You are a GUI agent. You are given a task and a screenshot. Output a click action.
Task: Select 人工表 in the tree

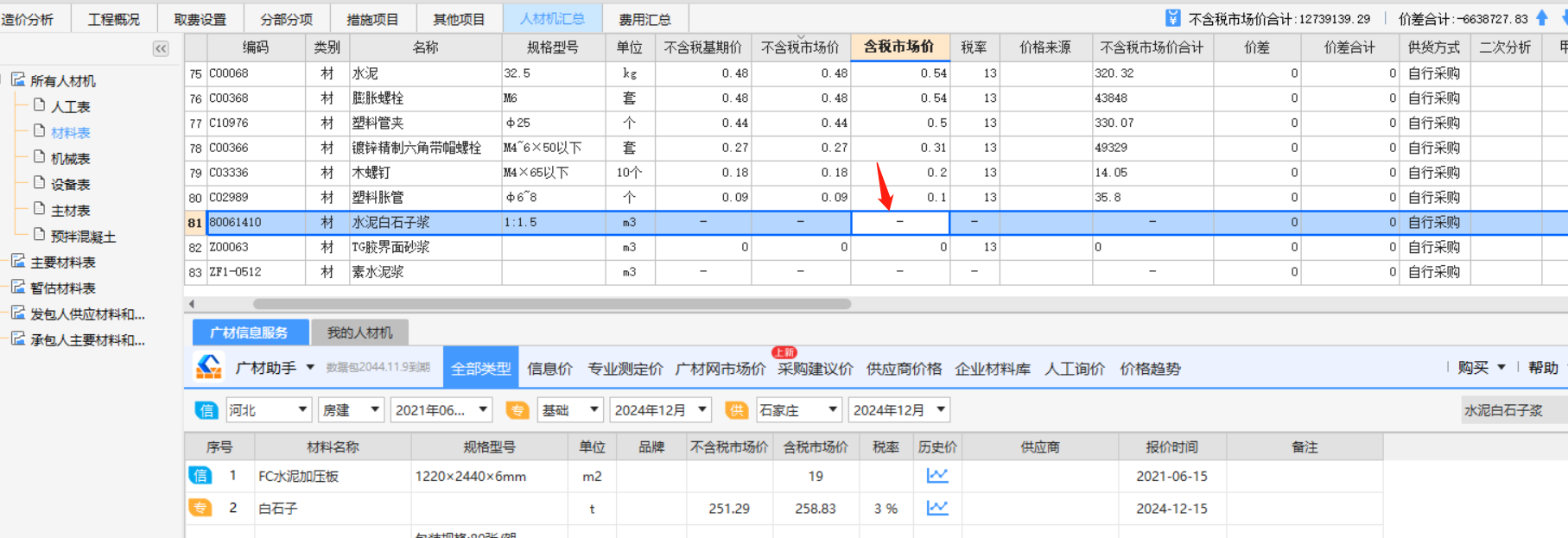[71, 107]
